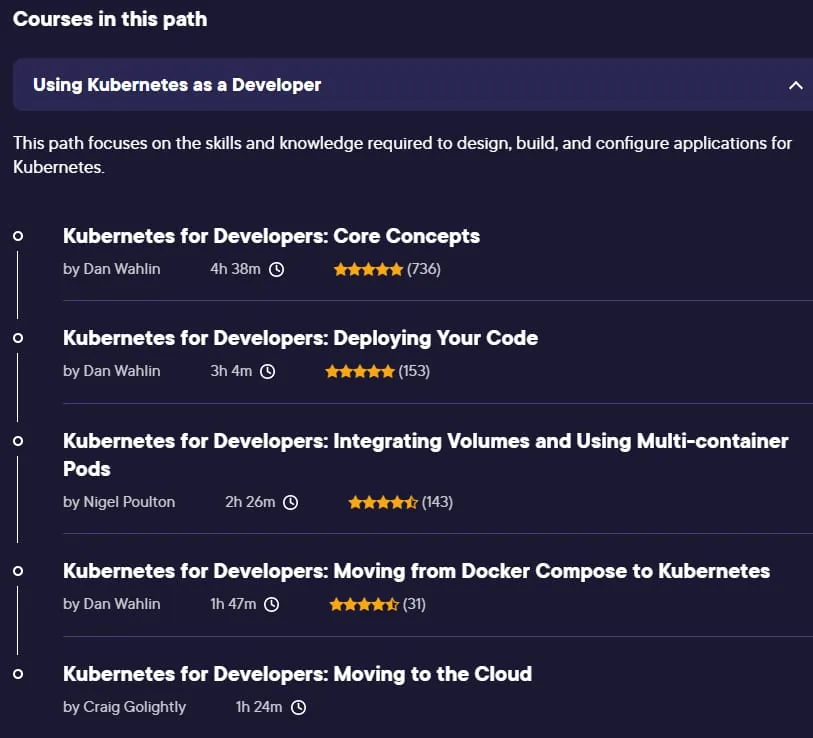813x738 pixels.
Task: Open Moving from Docker Compose to Kubernetes course
Action: click(416, 571)
